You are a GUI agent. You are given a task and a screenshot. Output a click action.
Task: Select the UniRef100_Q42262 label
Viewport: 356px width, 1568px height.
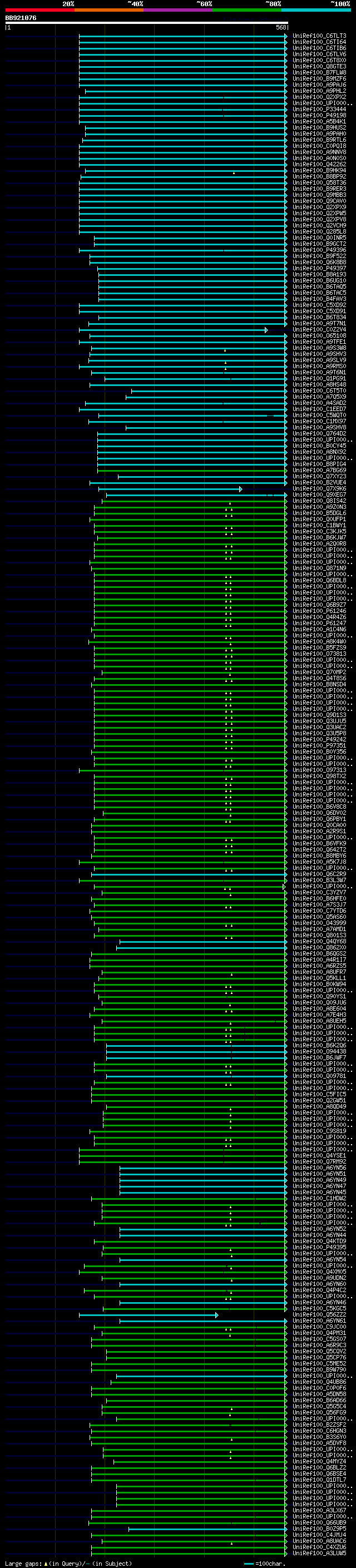(319, 164)
